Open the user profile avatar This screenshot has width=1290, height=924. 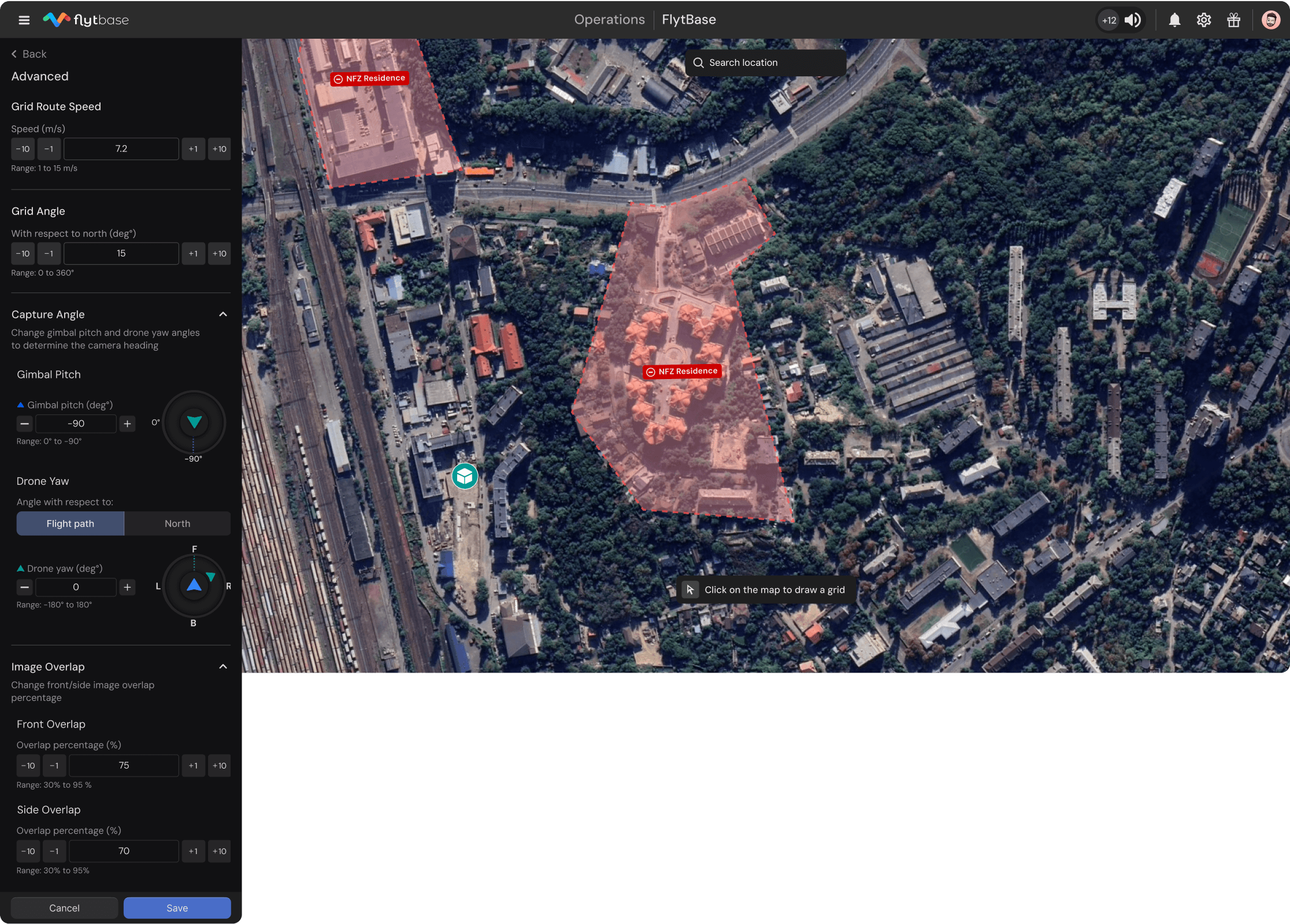(1270, 20)
